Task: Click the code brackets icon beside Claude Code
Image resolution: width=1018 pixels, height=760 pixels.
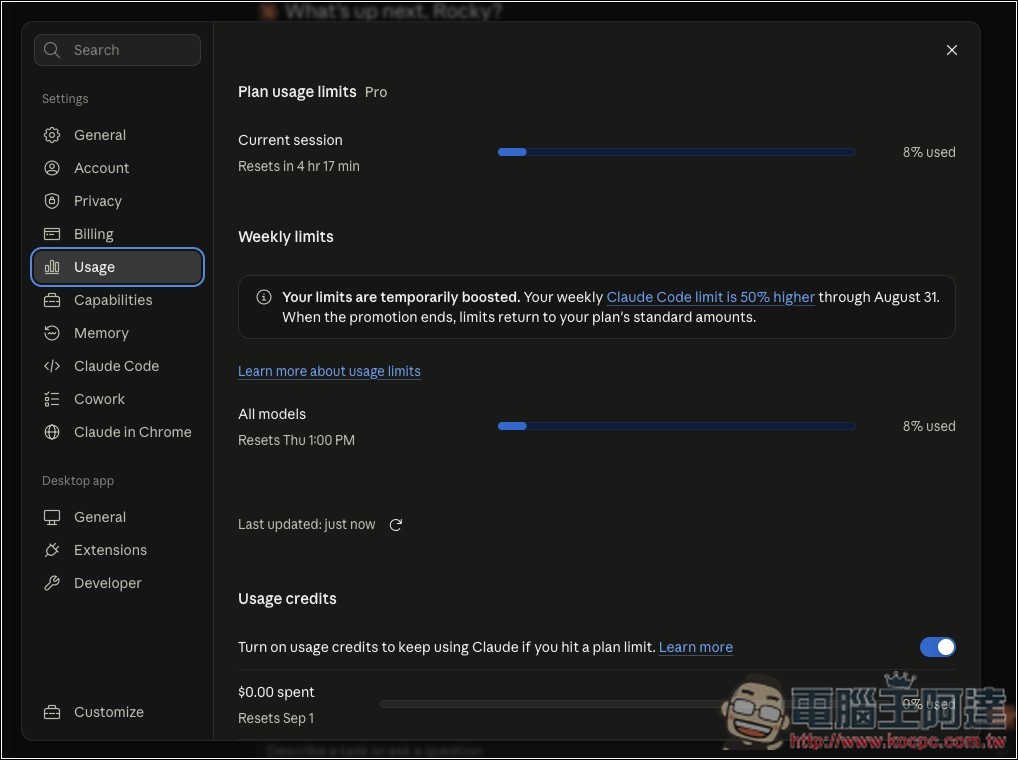Action: click(x=52, y=366)
